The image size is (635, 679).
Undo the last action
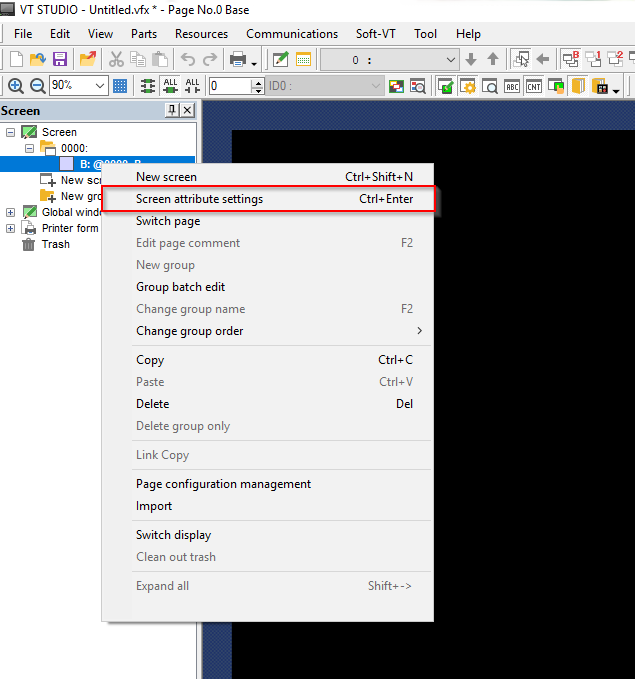pos(188,59)
